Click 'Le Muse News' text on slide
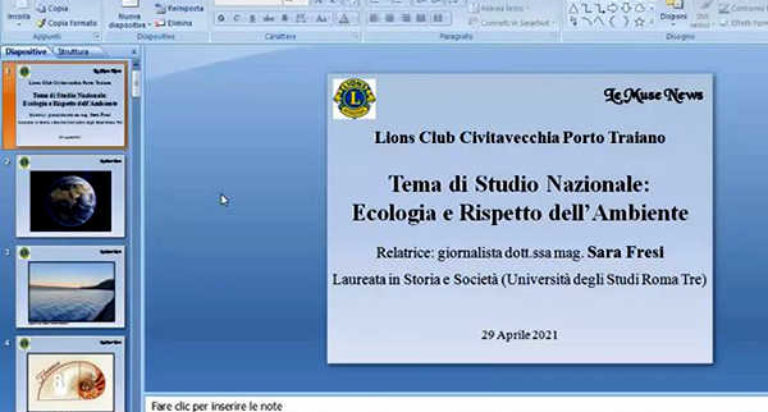Image resolution: width=768 pixels, height=412 pixels. 653,95
